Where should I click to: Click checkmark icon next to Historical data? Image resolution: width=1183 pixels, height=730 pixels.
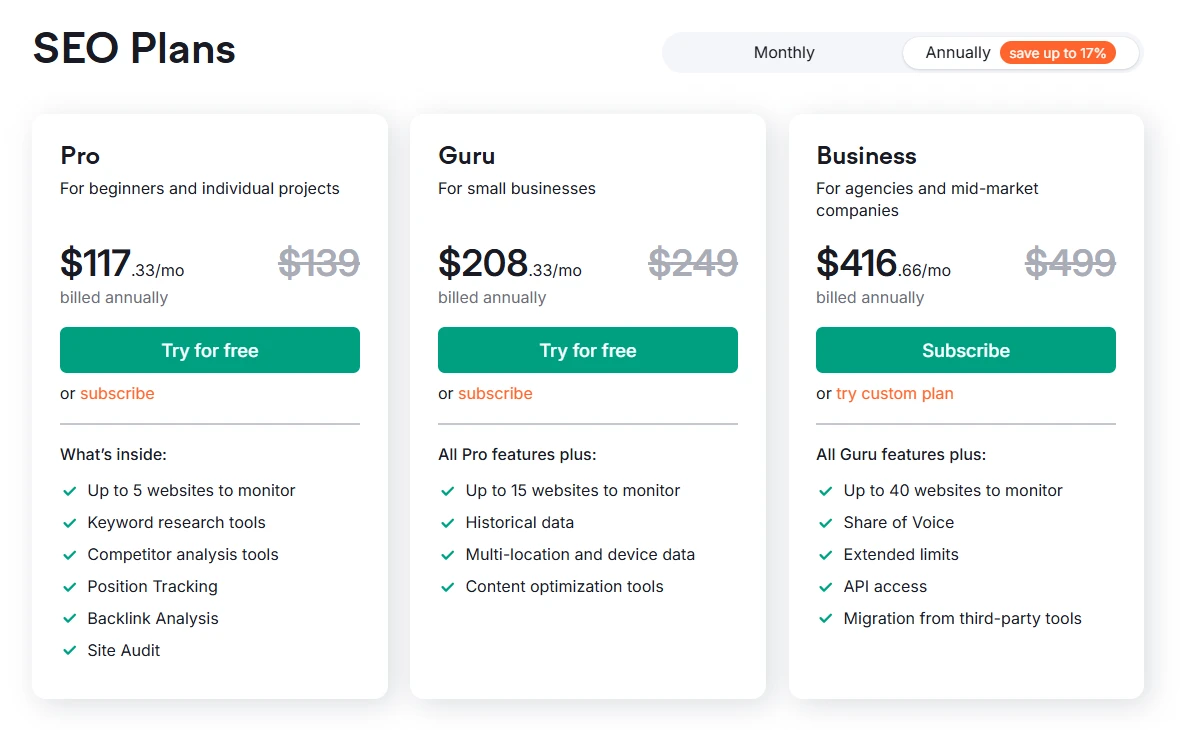[x=448, y=523]
